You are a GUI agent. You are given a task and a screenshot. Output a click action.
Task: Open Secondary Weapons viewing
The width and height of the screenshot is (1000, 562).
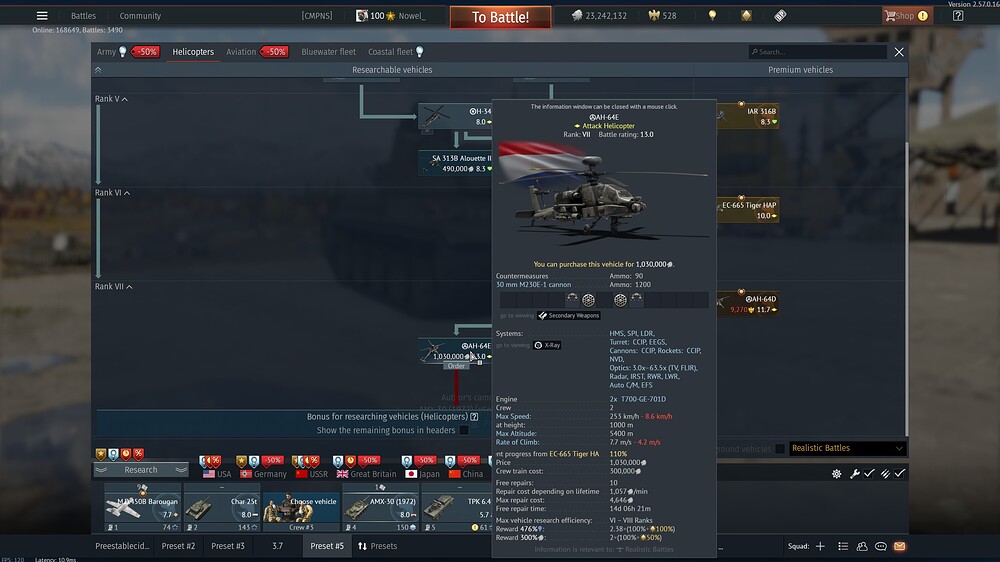point(569,316)
